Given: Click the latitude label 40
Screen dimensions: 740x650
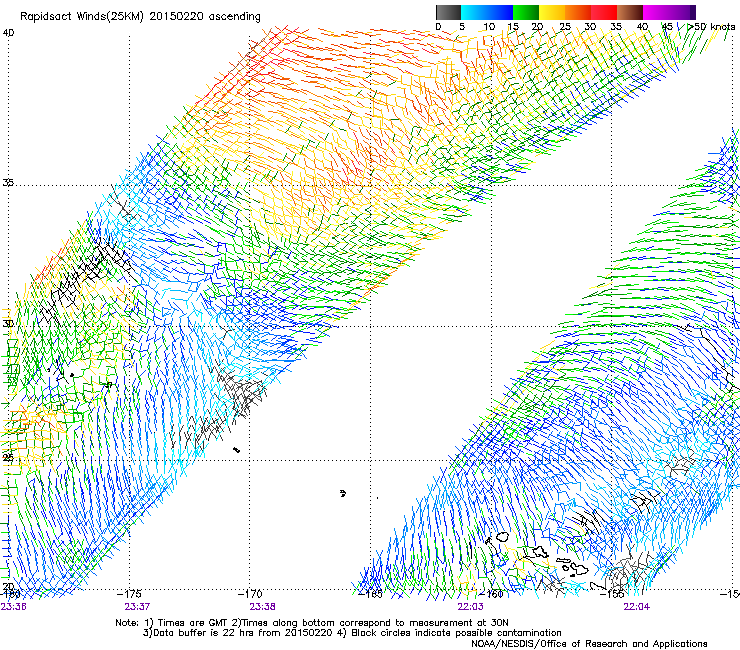Looking at the screenshot, I should point(8,33).
